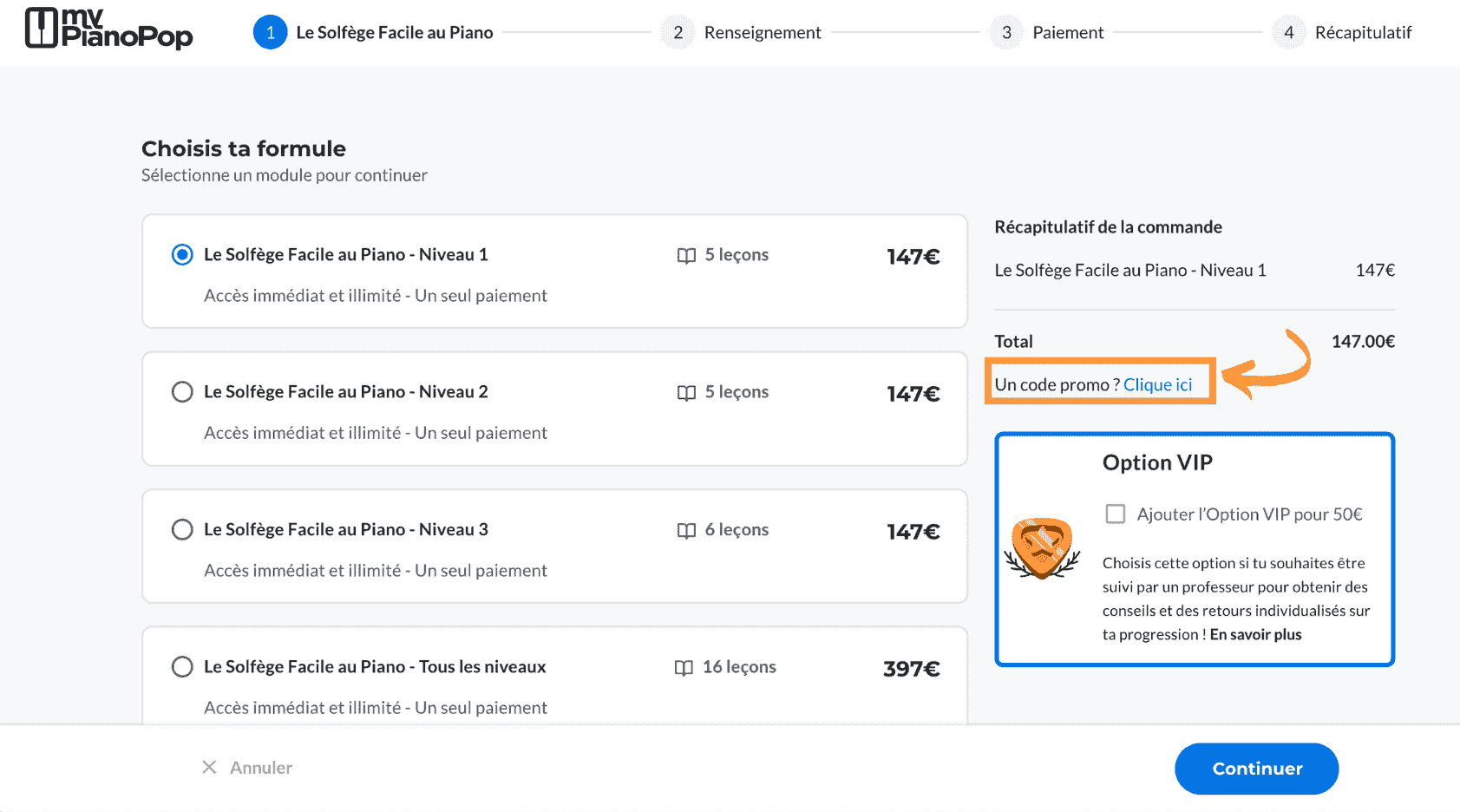Open the promo code link Clique ici
Image resolution: width=1460 pixels, height=812 pixels.
[1157, 384]
